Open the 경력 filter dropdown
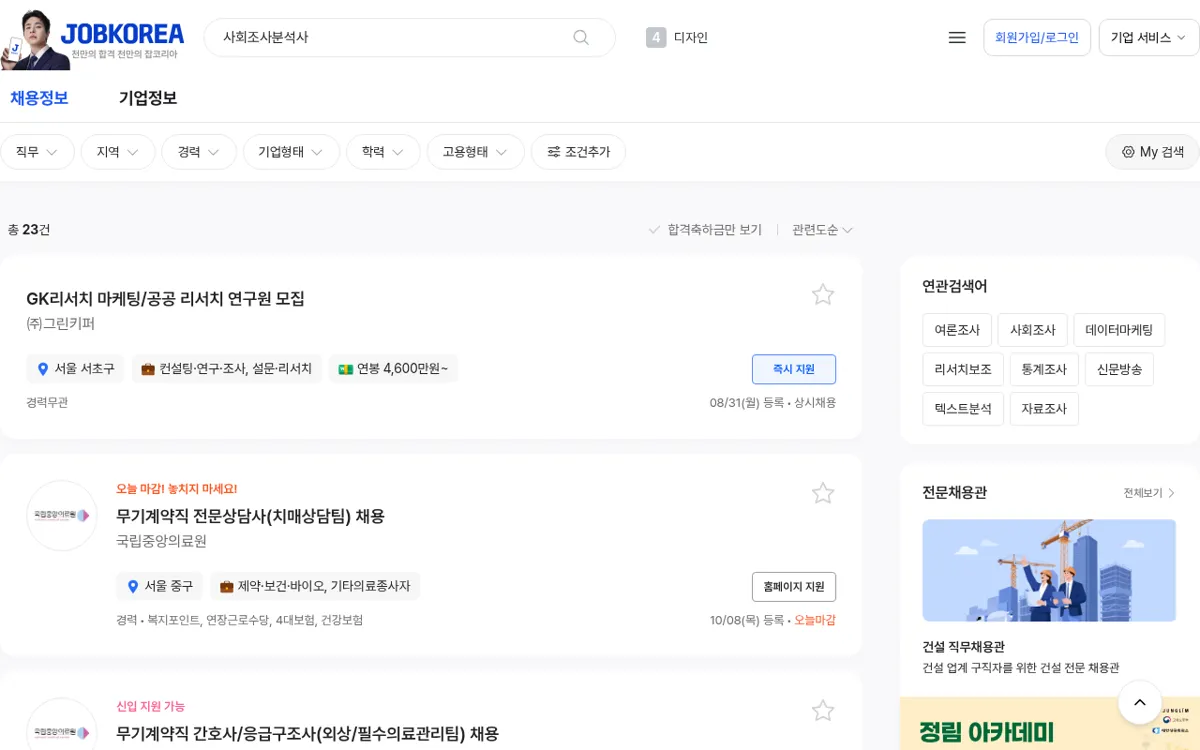This screenshot has width=1200, height=750. click(199, 152)
